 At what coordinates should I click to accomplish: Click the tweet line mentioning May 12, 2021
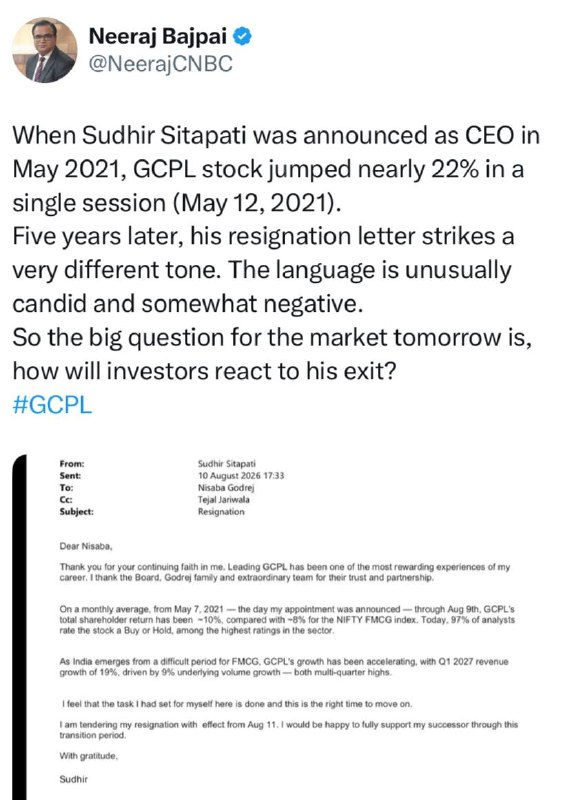177,203
